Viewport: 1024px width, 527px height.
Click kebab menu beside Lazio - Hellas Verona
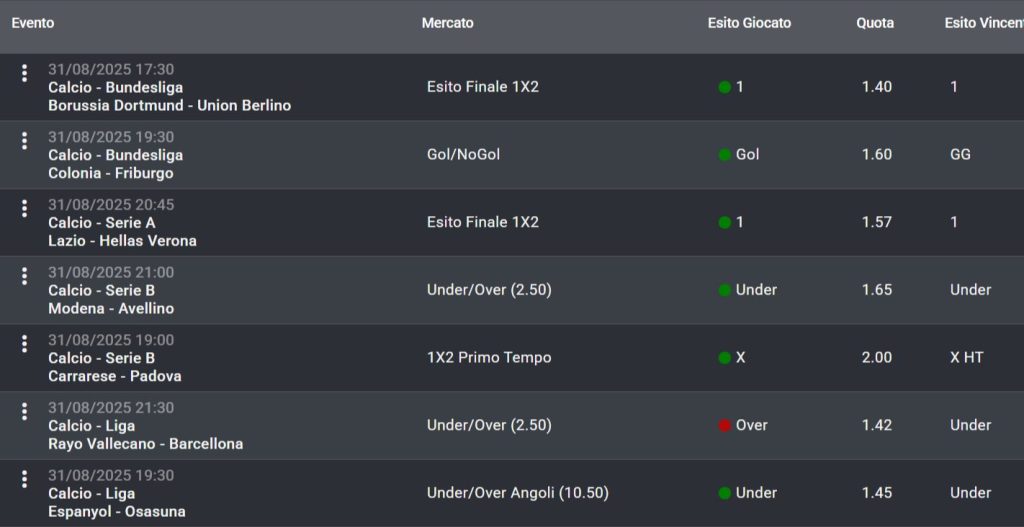pyautogui.click(x=24, y=209)
